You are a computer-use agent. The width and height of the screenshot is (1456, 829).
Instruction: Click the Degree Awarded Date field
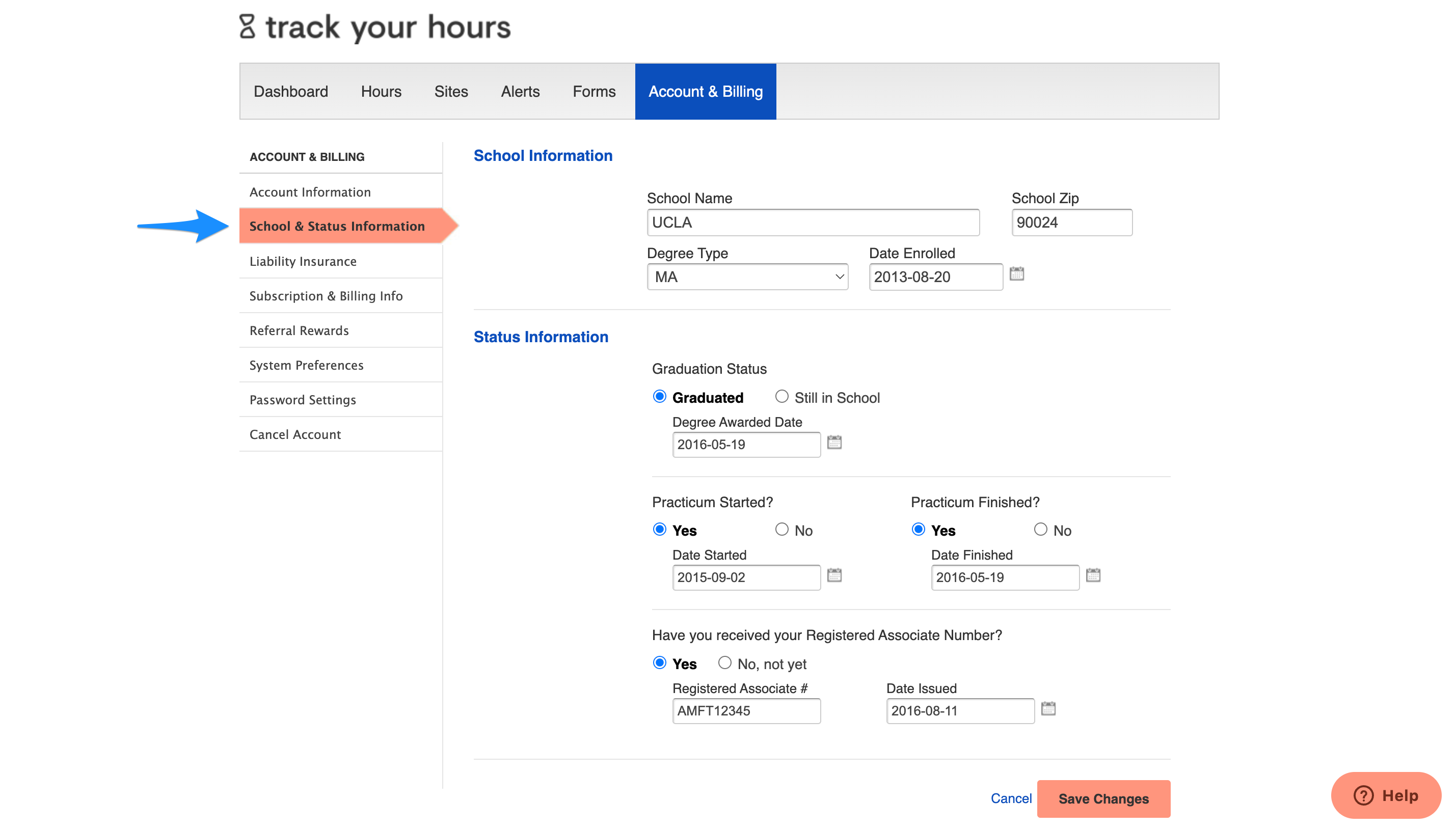click(746, 445)
